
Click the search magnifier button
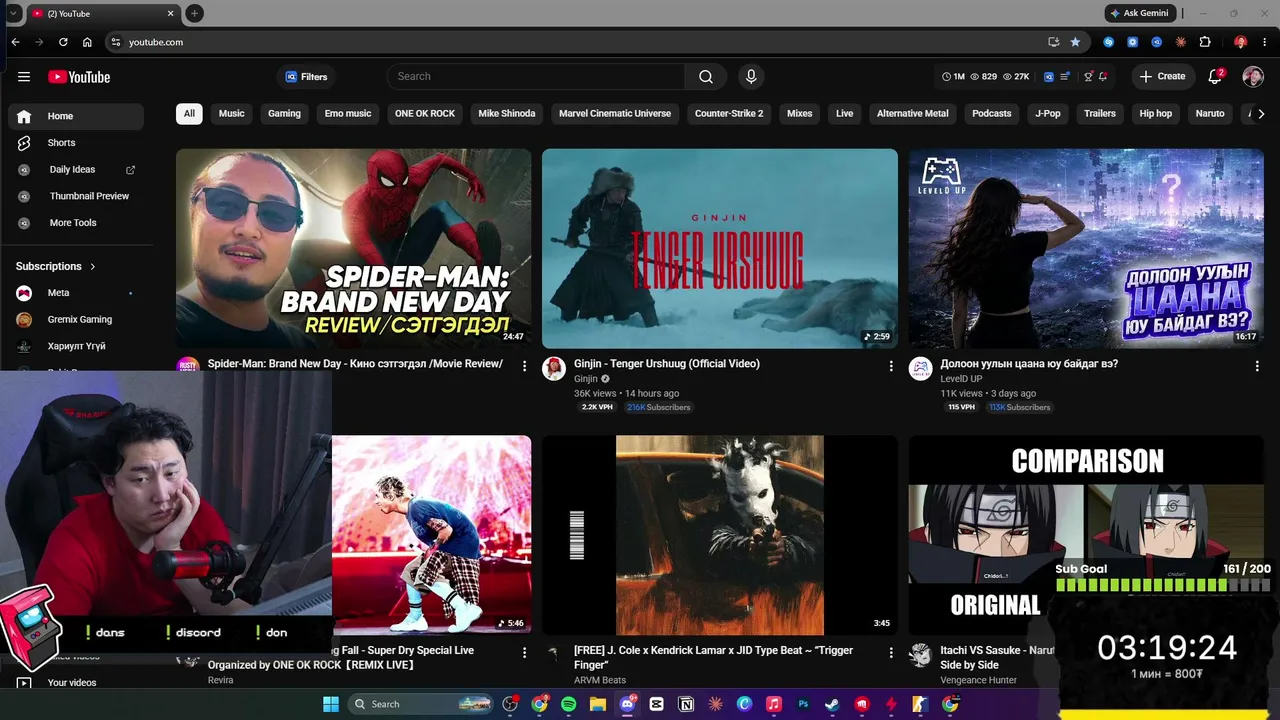pyautogui.click(x=706, y=77)
